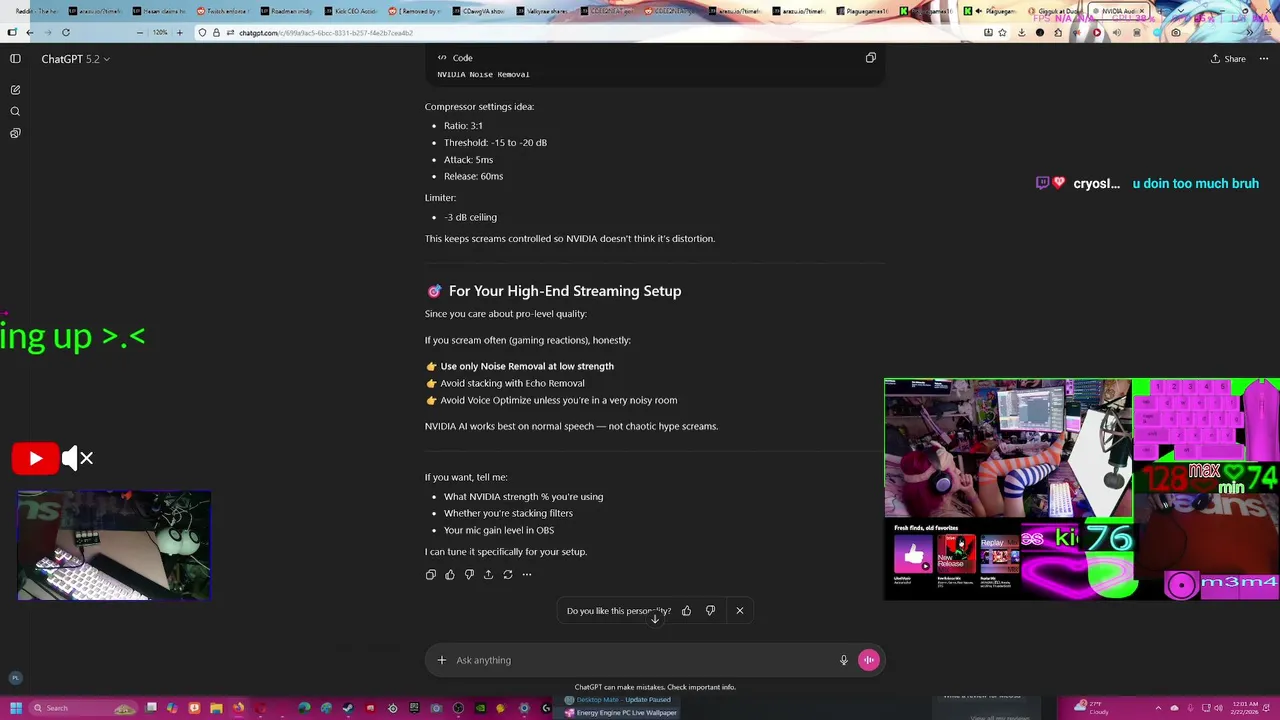Thumbs up the ChatGPT response
Image resolution: width=1280 pixels, height=720 pixels.
pos(450,574)
